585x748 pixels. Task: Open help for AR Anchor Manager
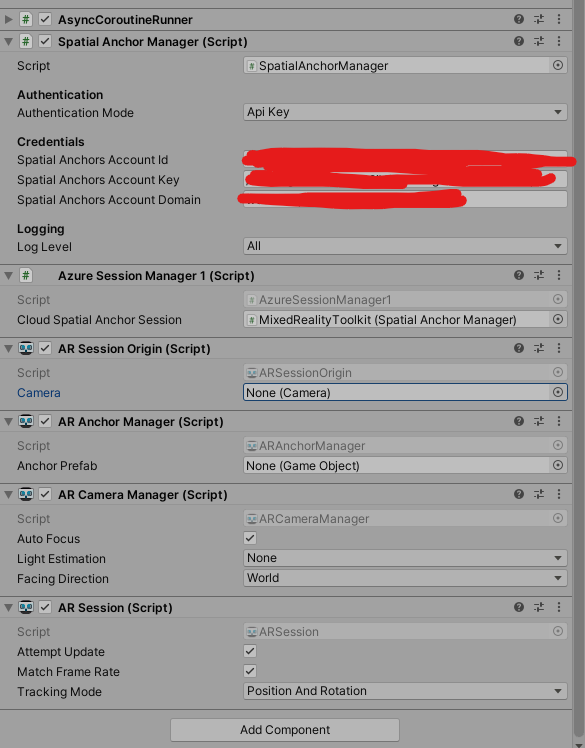[x=519, y=421]
